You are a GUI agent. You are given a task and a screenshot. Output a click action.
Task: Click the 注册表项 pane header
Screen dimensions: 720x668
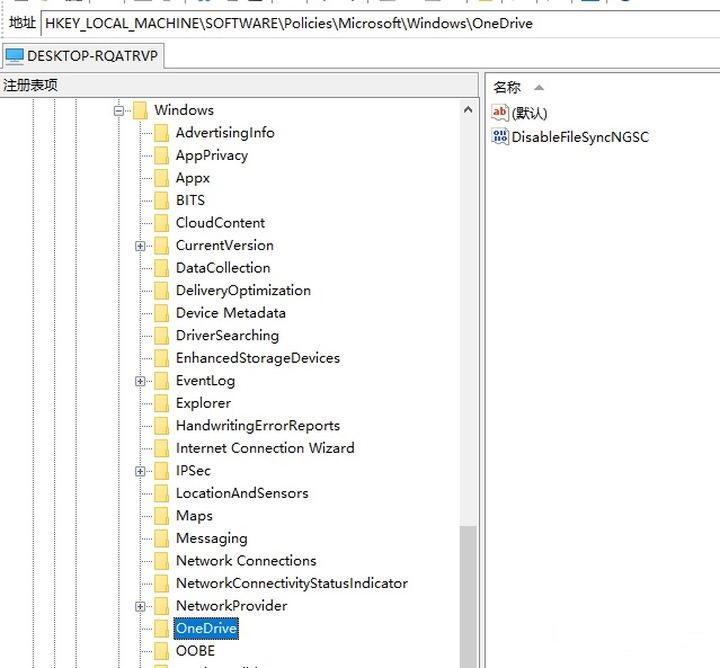[x=239, y=85]
